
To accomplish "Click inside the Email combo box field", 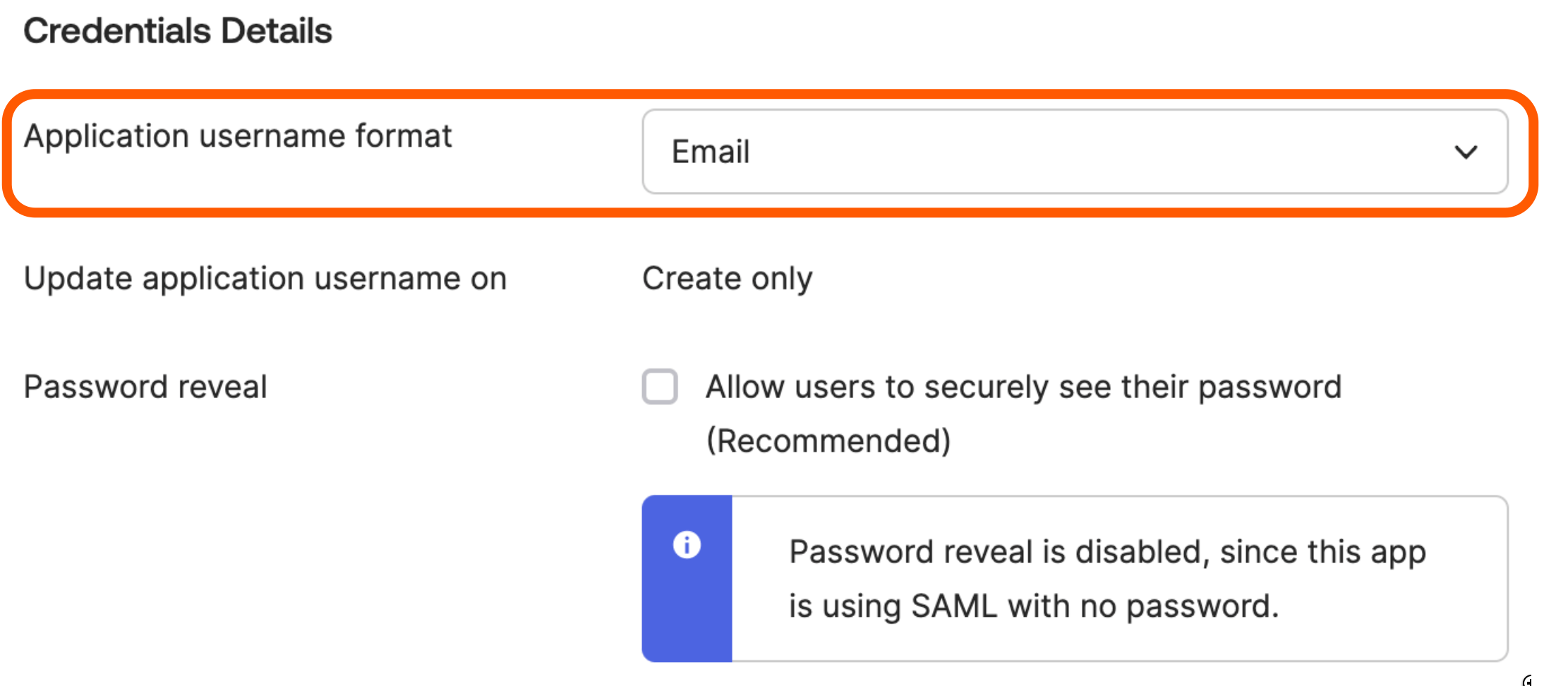I will (x=988, y=151).
